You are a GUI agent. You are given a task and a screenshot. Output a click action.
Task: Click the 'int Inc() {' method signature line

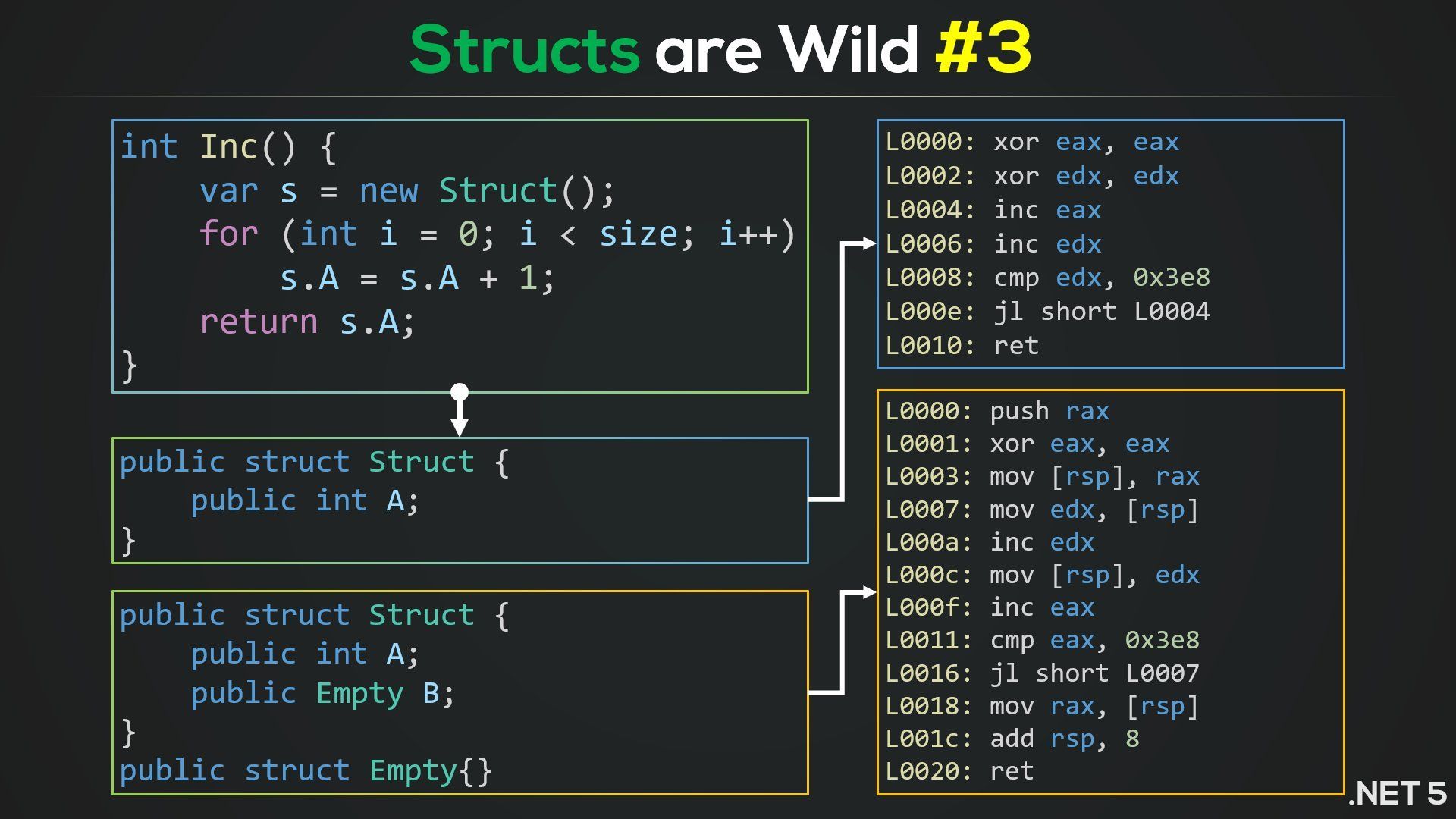[x=227, y=147]
